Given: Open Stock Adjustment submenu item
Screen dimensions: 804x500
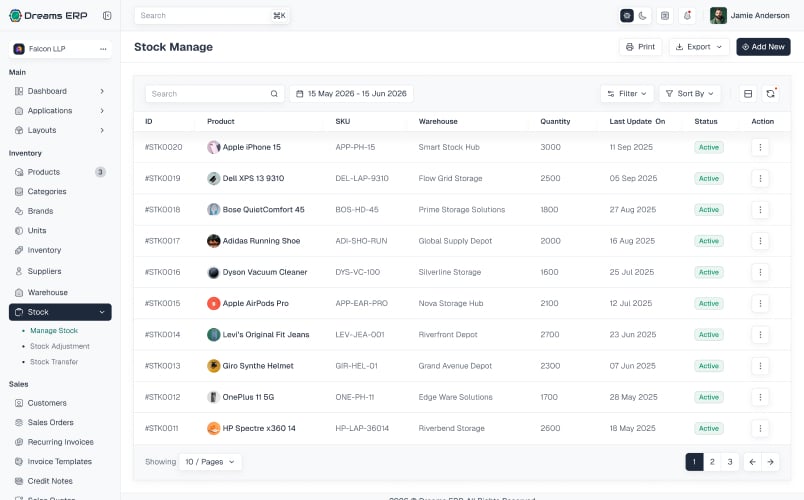Looking at the screenshot, I should 59,346.
